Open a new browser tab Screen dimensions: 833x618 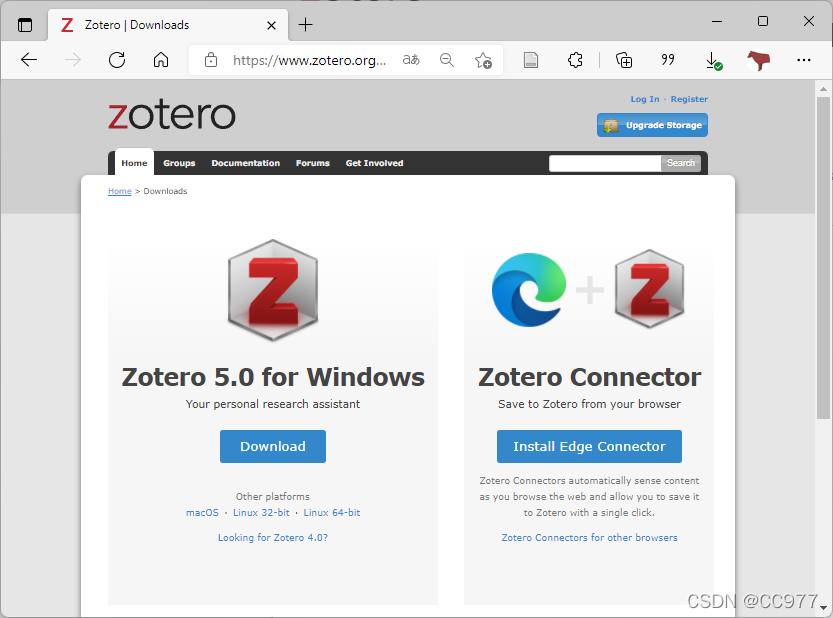point(305,24)
